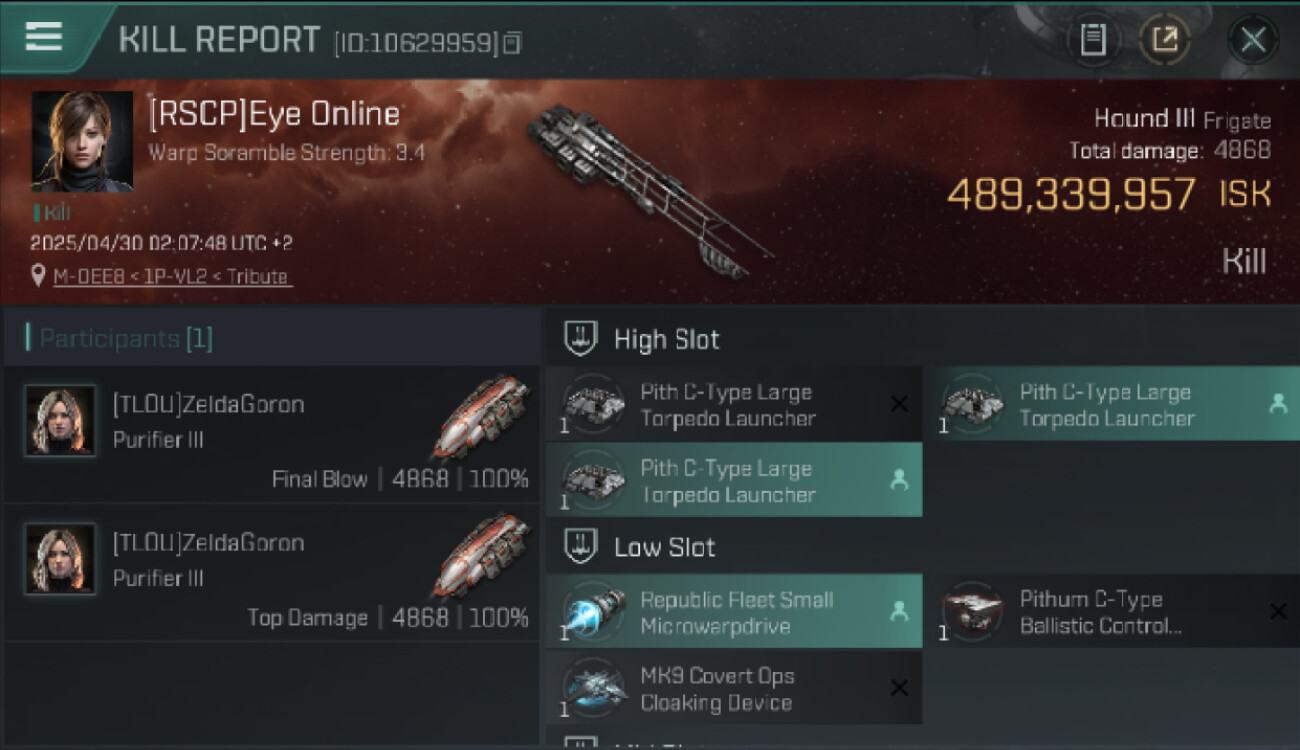Click Purifier III ship icon in Top Damage row
Screen dimensions: 1300x750
pyautogui.click(x=482, y=557)
